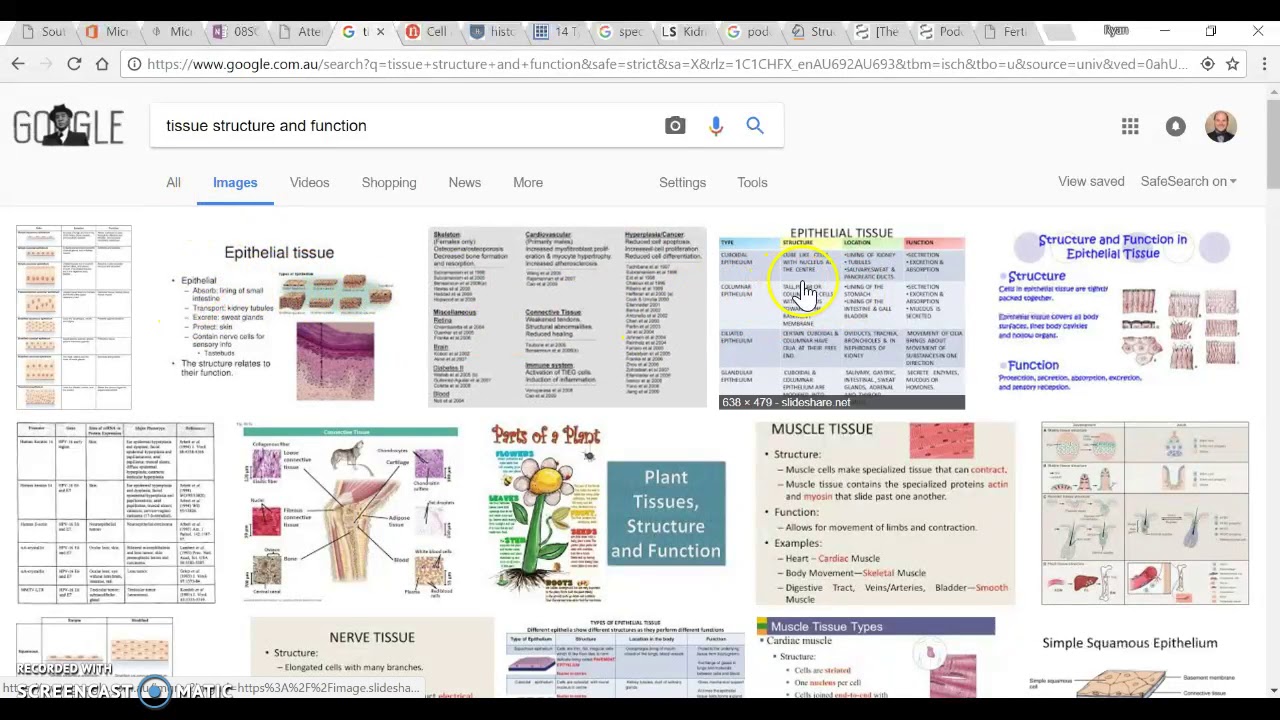Switch to the '14 T' browser tab
The height and width of the screenshot is (720, 1280).
556,32
